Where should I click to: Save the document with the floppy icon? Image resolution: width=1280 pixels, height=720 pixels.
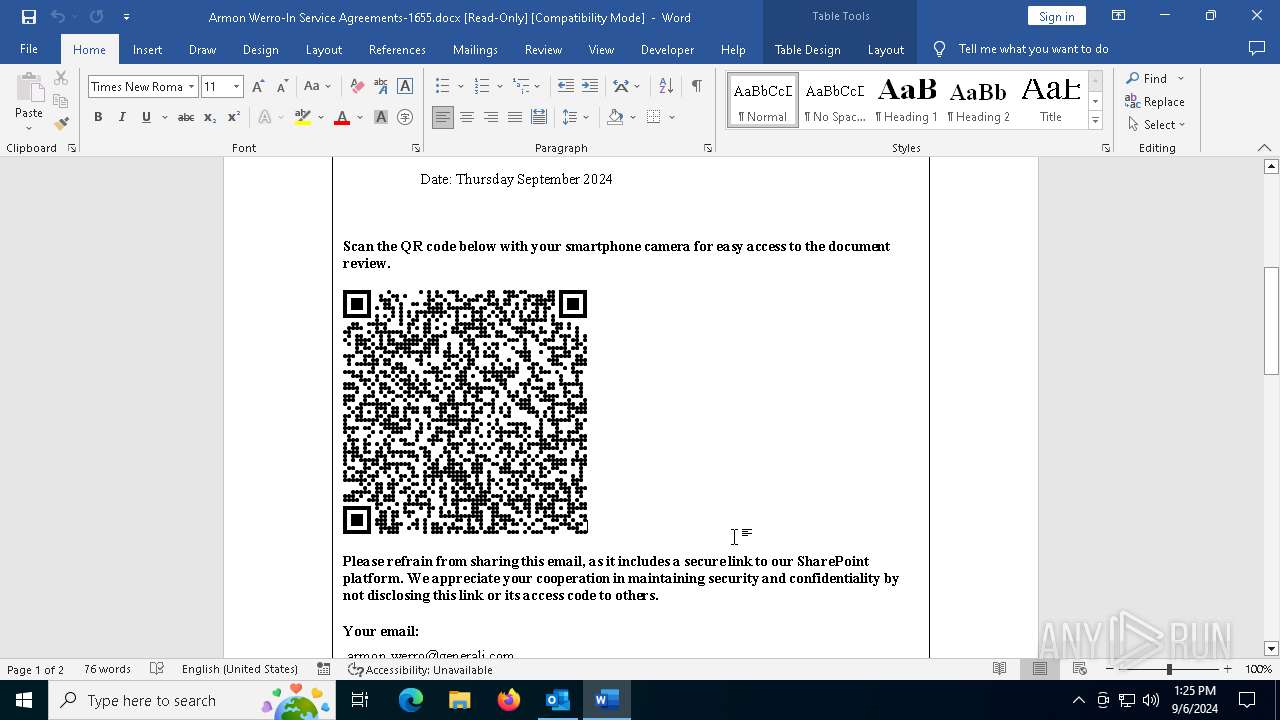(x=28, y=17)
